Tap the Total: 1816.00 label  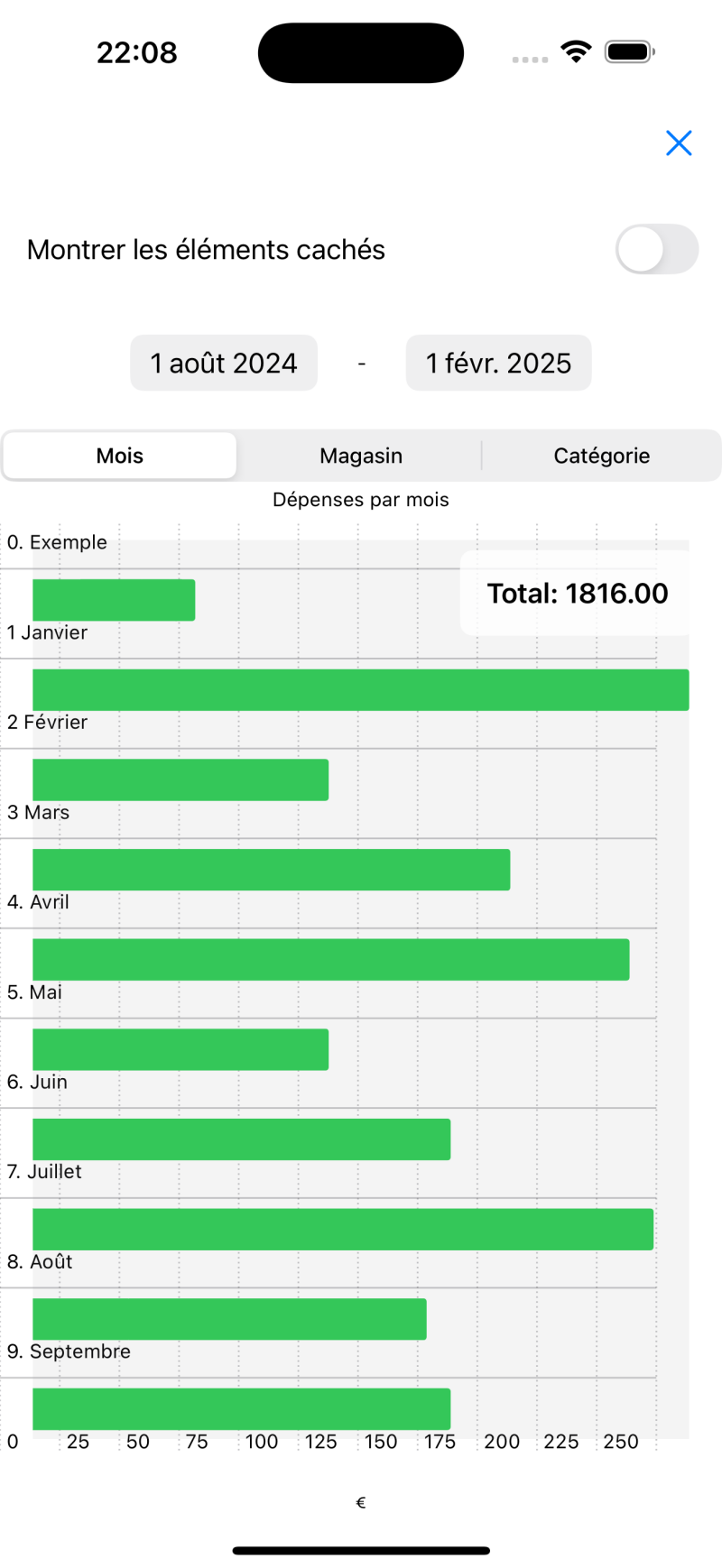point(578,594)
